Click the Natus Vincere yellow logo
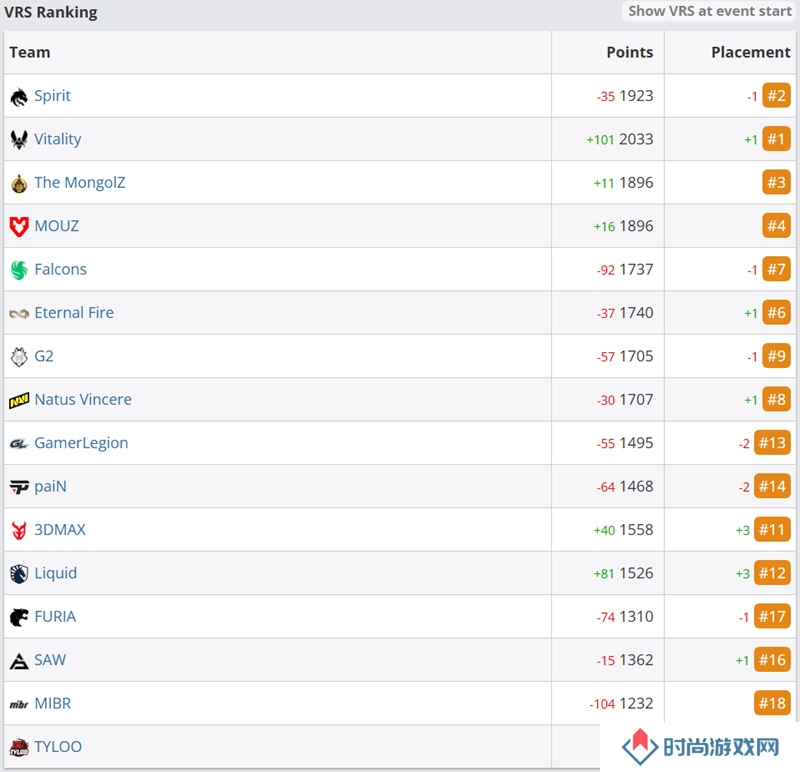Screen dimensions: 800x772 pyautogui.click(x=19, y=401)
